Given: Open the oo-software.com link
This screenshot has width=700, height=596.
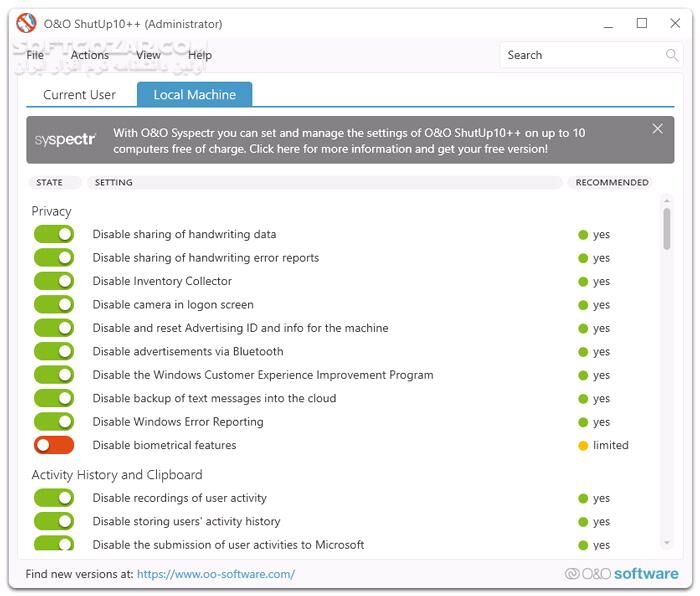Looking at the screenshot, I should (x=215, y=574).
